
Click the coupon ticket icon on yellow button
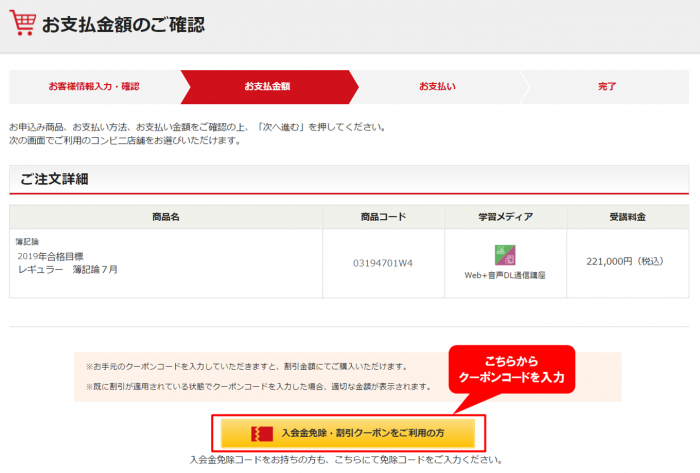click(x=263, y=433)
